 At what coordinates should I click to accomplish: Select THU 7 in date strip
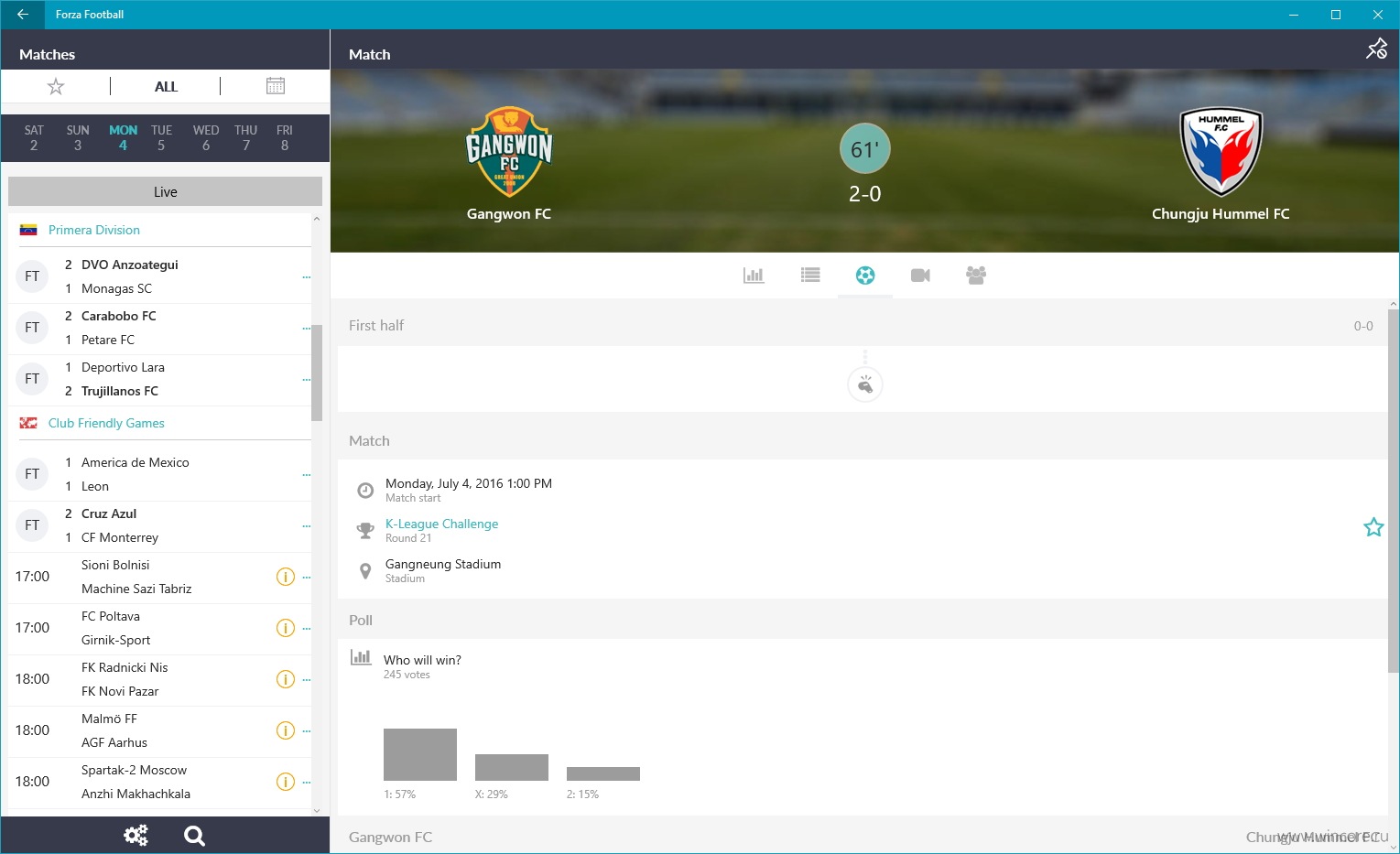[245, 137]
